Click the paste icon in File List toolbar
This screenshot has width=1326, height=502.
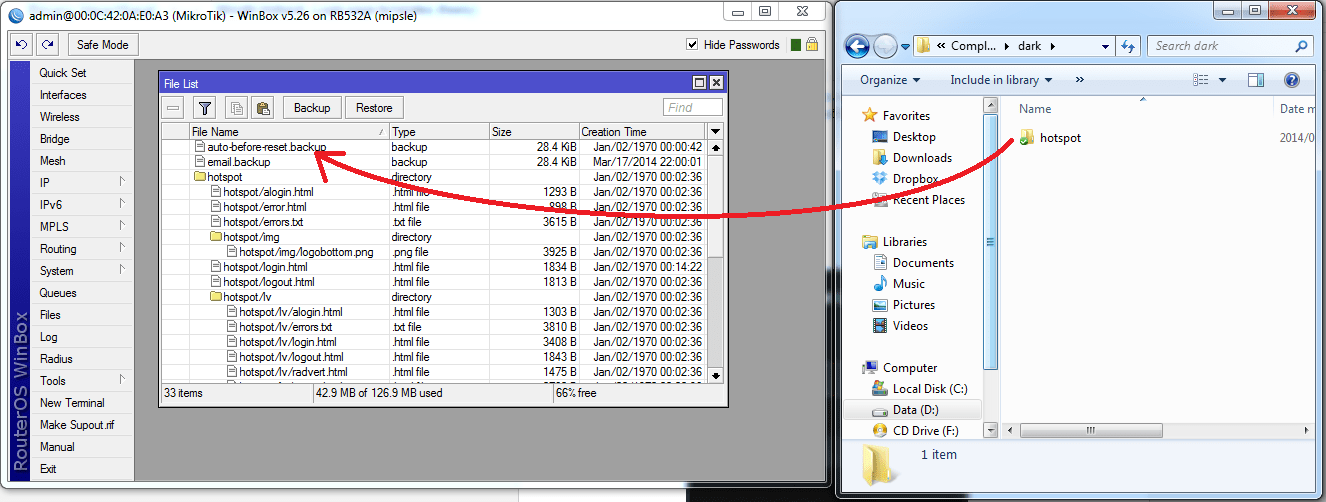262,108
